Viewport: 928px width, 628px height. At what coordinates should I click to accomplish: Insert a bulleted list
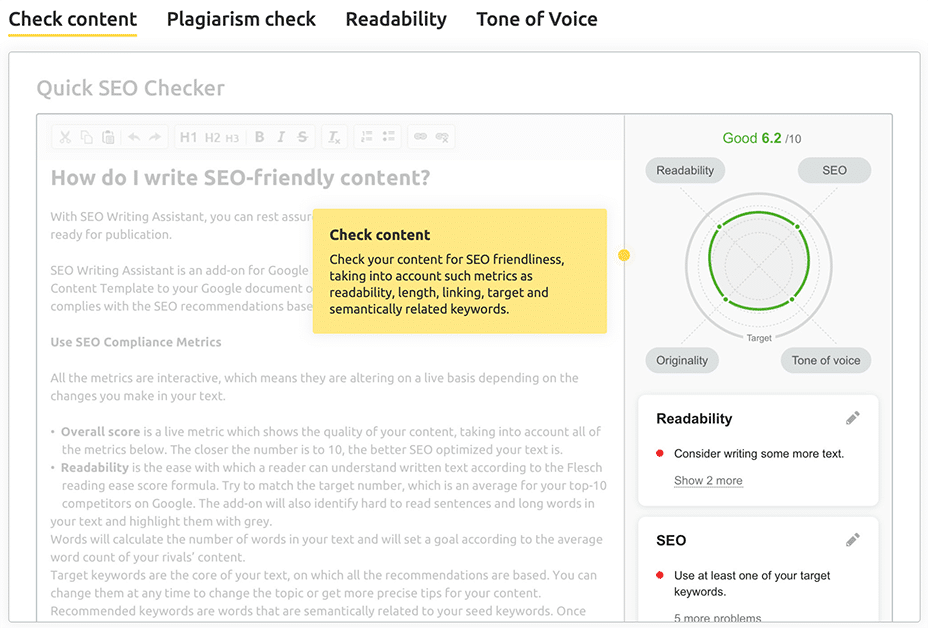click(x=388, y=137)
